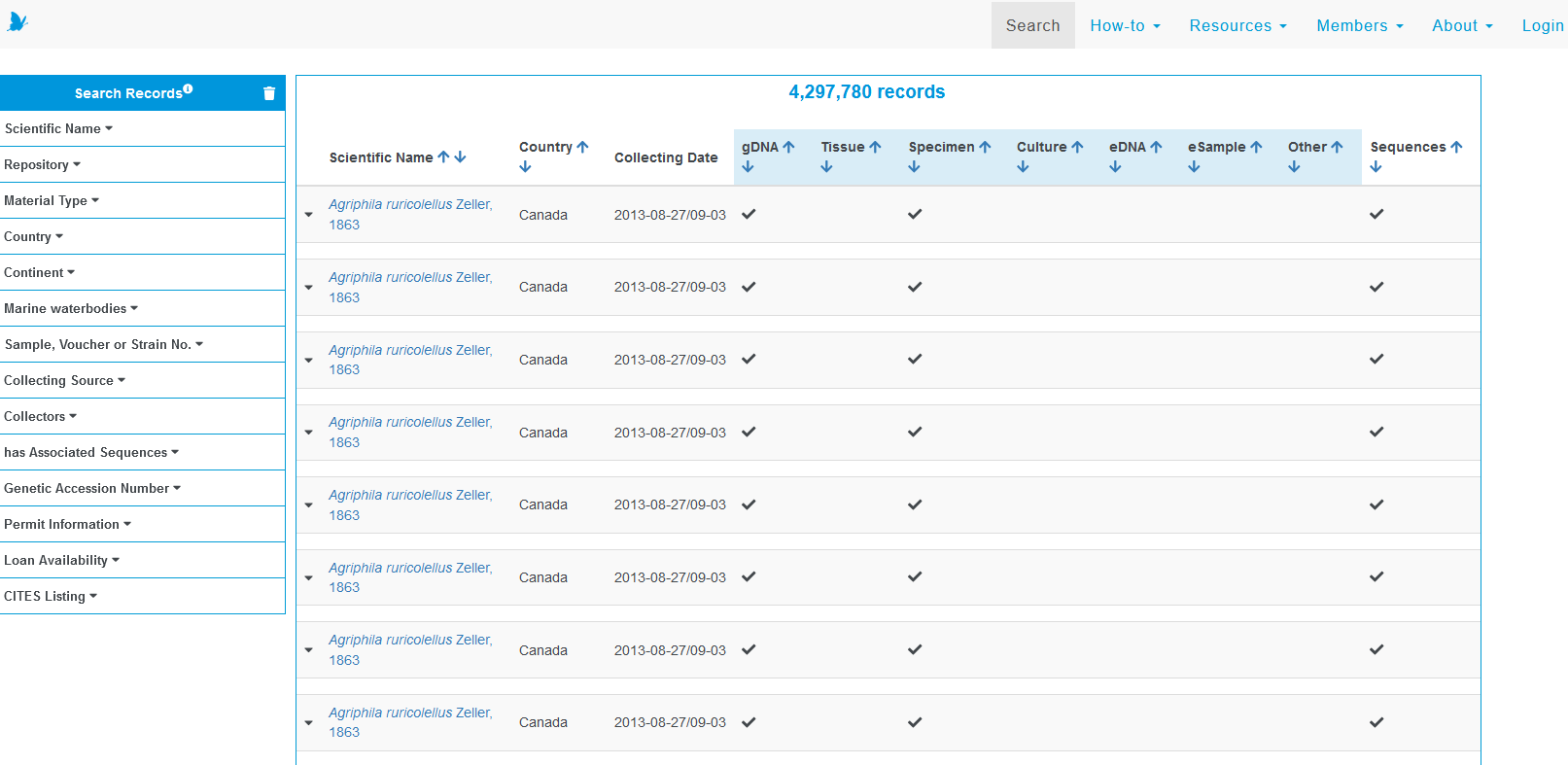This screenshot has width=1568, height=765.
Task: Sort Scientific Name column descending with down arrow
Action: coord(461,156)
